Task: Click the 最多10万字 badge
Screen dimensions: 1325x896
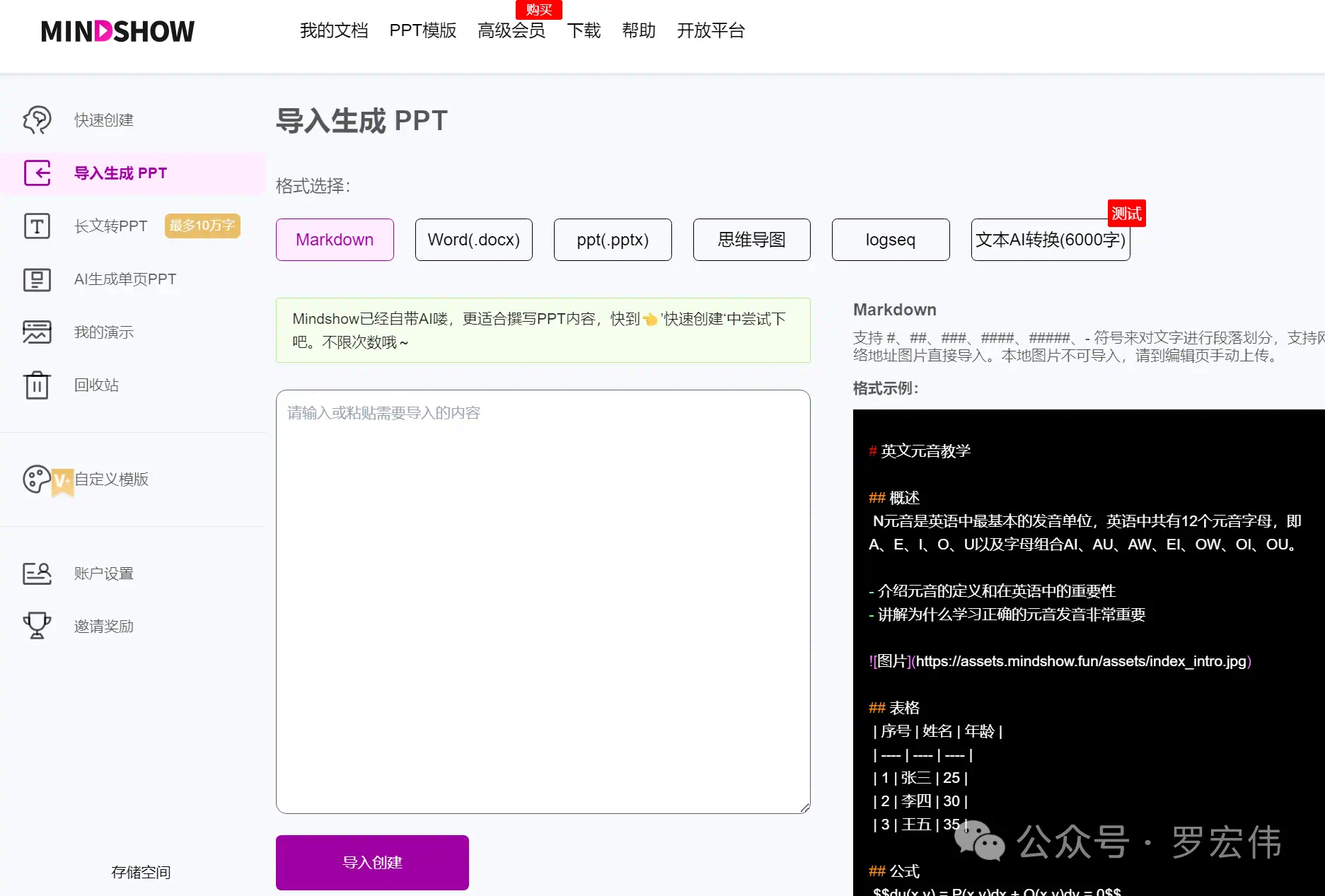Action: (x=202, y=226)
